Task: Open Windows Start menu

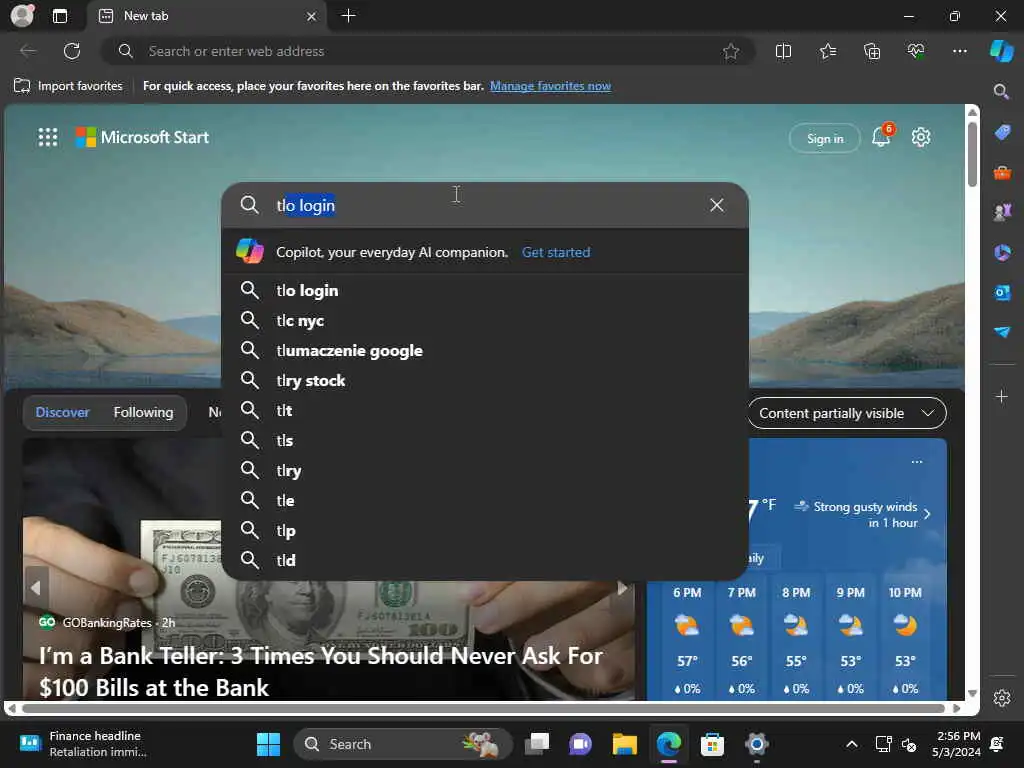Action: 268,744
